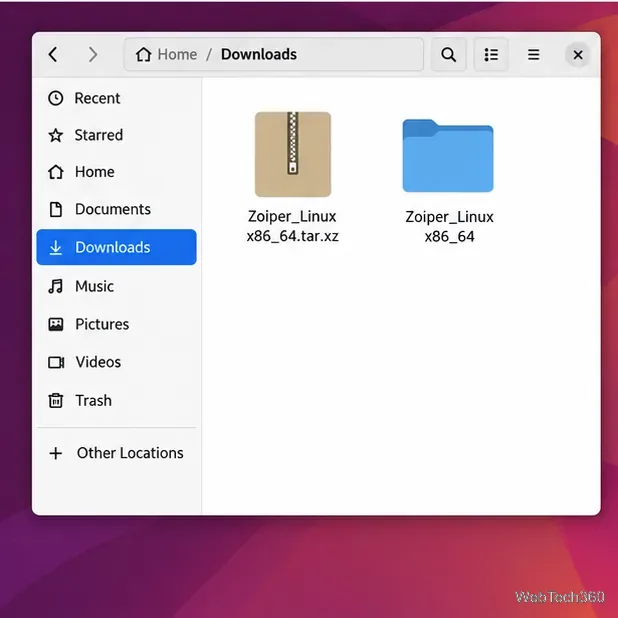Click the plus icon beside Other Locations

pyautogui.click(x=56, y=453)
